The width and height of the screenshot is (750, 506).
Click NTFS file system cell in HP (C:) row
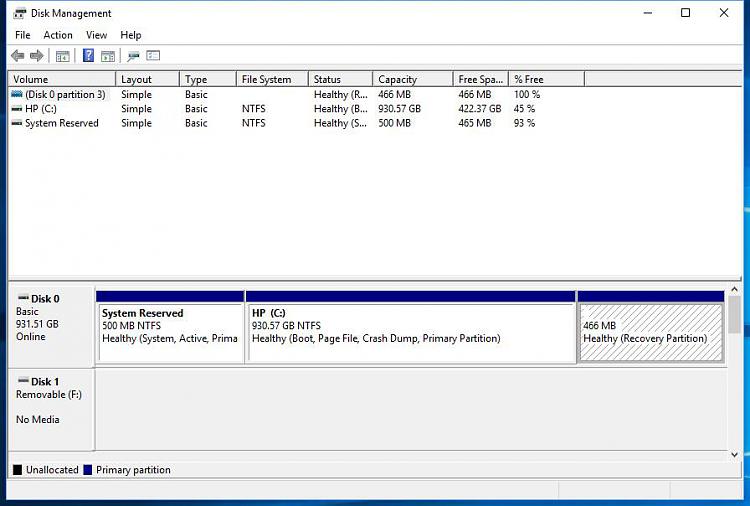point(254,109)
